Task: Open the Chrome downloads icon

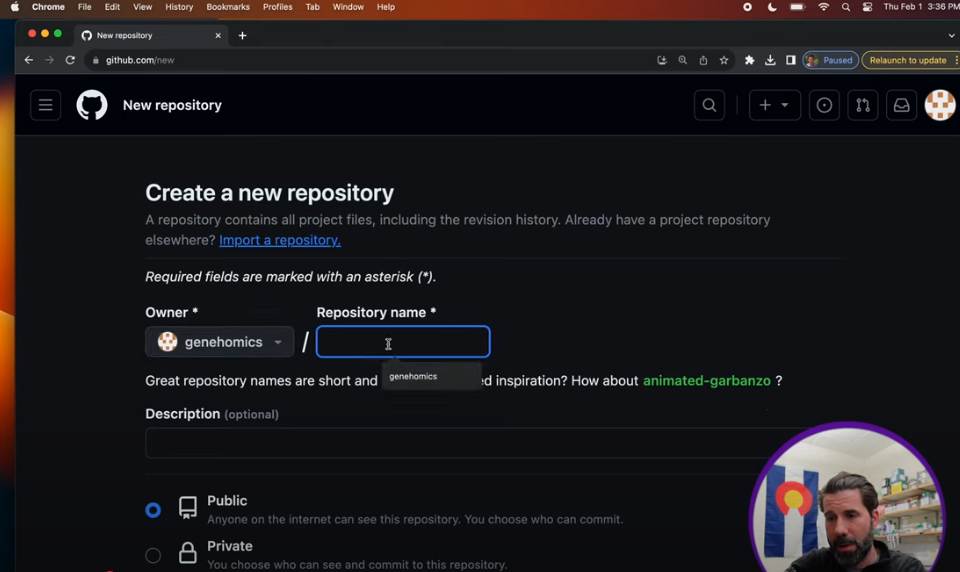Action: click(x=770, y=60)
